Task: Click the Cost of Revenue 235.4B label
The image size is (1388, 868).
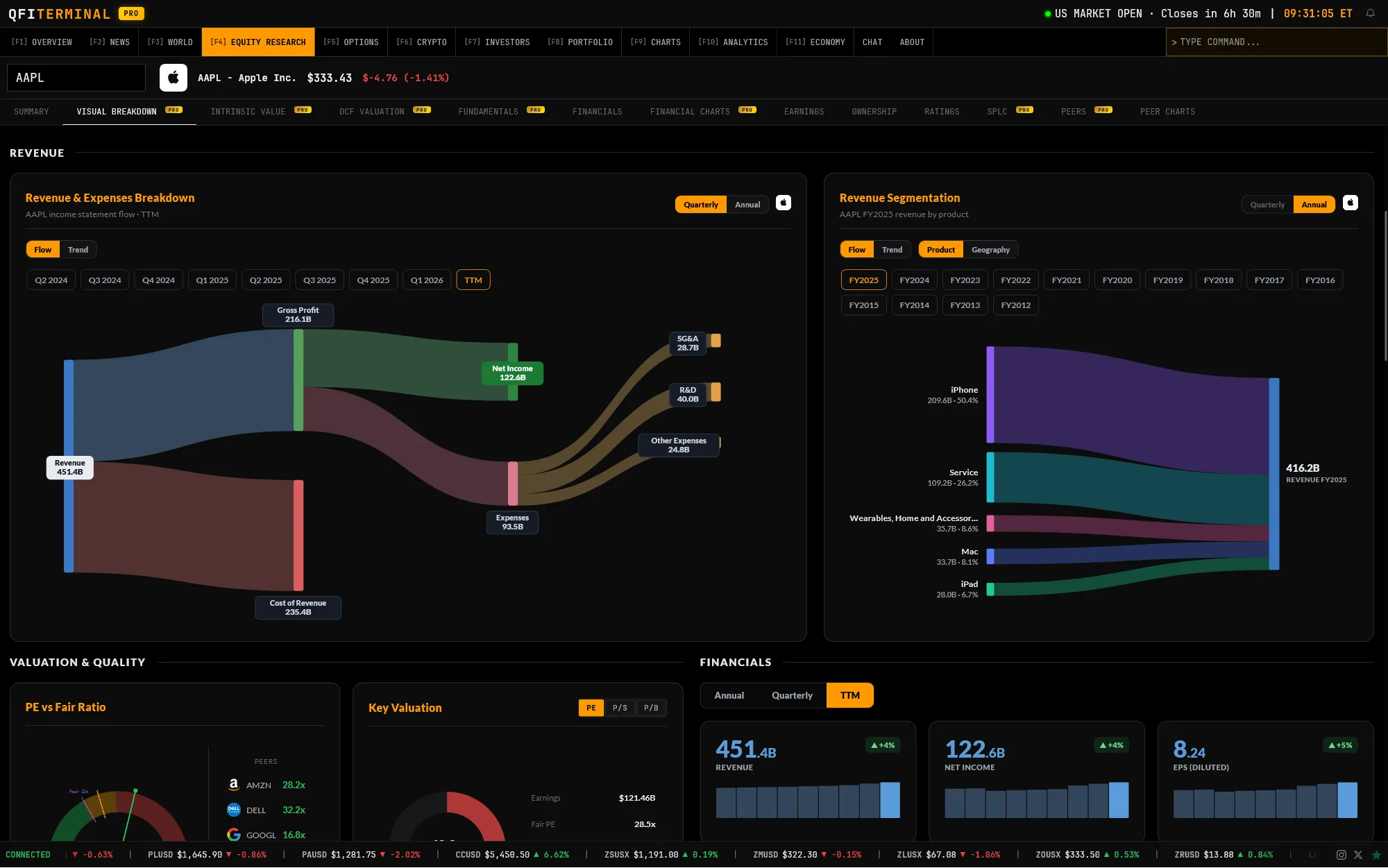Action: point(298,608)
